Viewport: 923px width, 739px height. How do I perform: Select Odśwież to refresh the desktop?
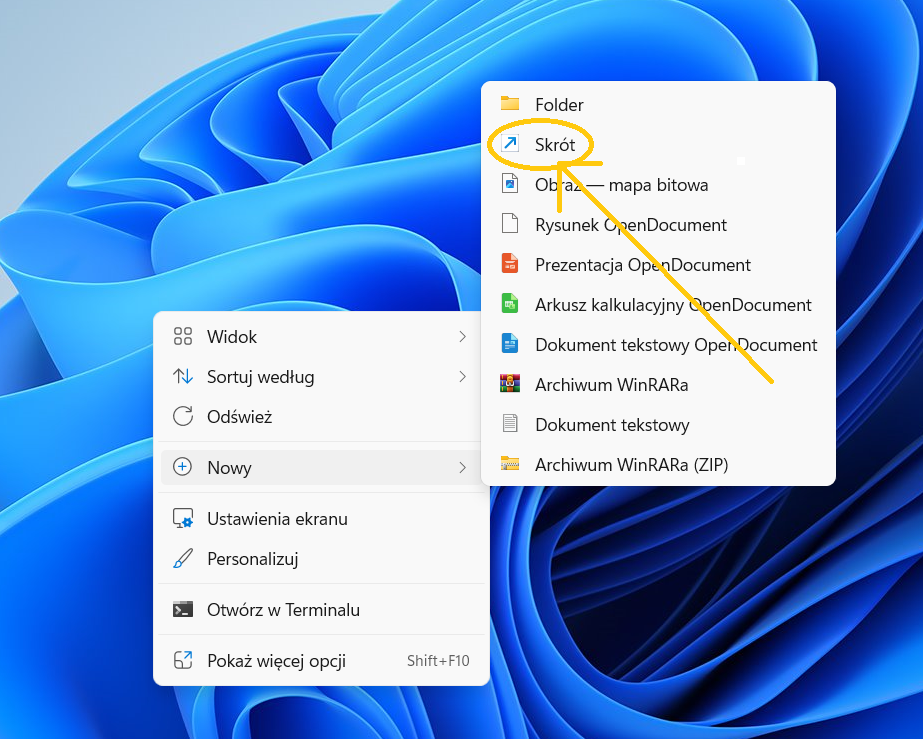tap(321, 416)
